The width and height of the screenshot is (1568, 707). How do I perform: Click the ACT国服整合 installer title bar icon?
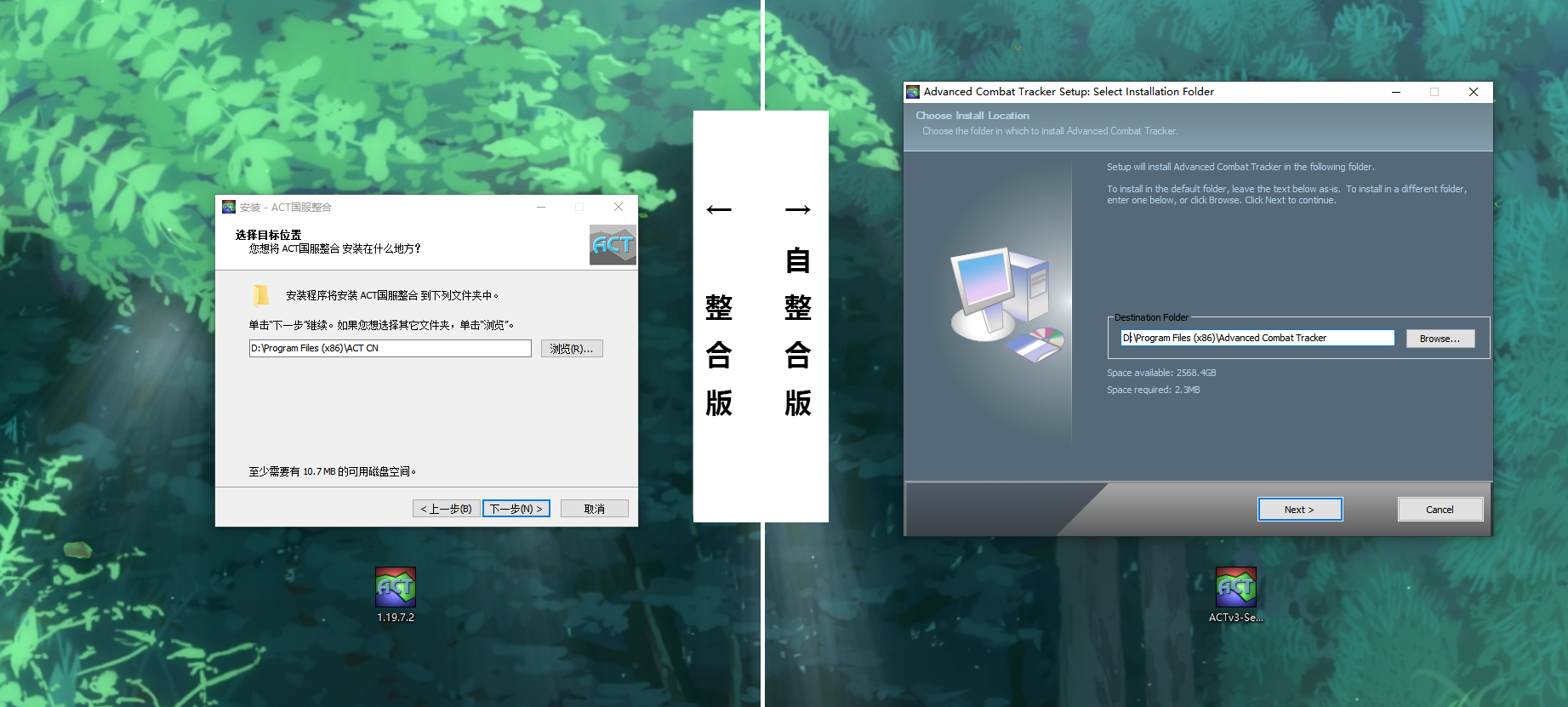tap(229, 207)
